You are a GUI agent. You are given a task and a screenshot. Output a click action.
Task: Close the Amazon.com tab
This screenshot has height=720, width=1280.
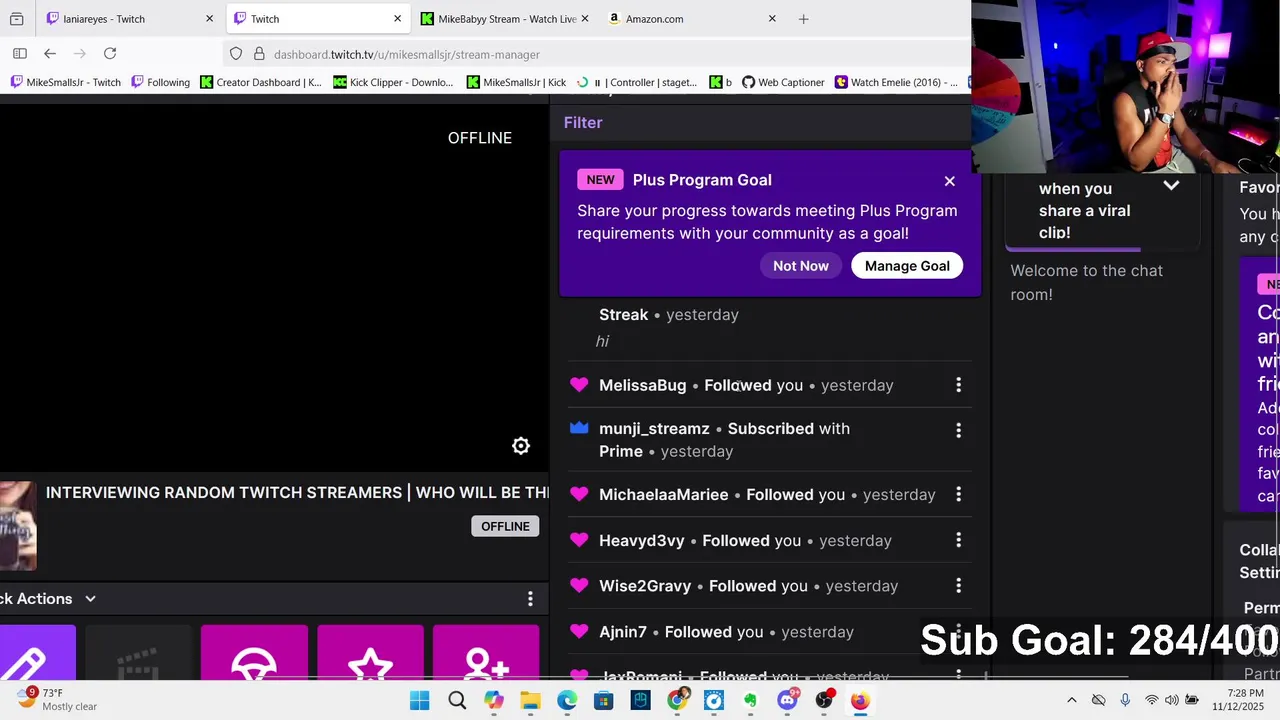click(x=772, y=19)
